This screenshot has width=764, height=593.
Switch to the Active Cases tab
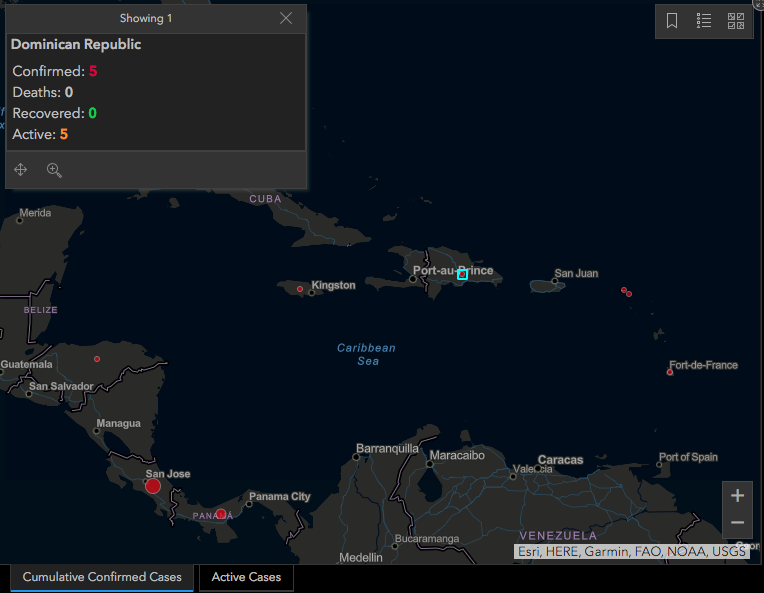pos(246,577)
